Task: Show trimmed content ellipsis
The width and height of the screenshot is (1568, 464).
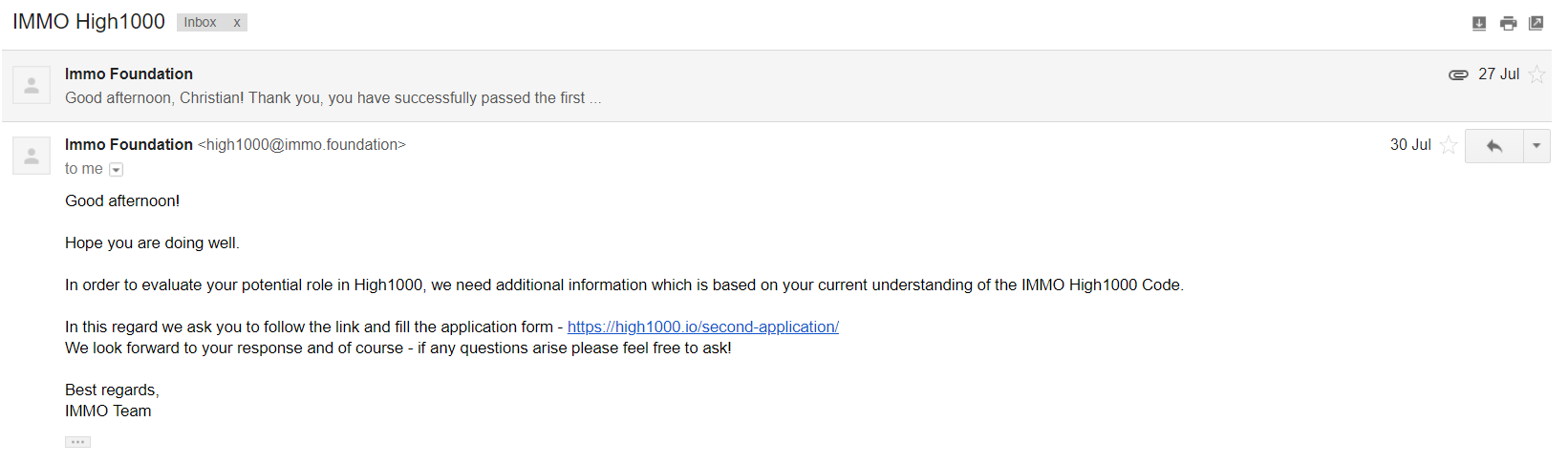Action: (x=77, y=442)
